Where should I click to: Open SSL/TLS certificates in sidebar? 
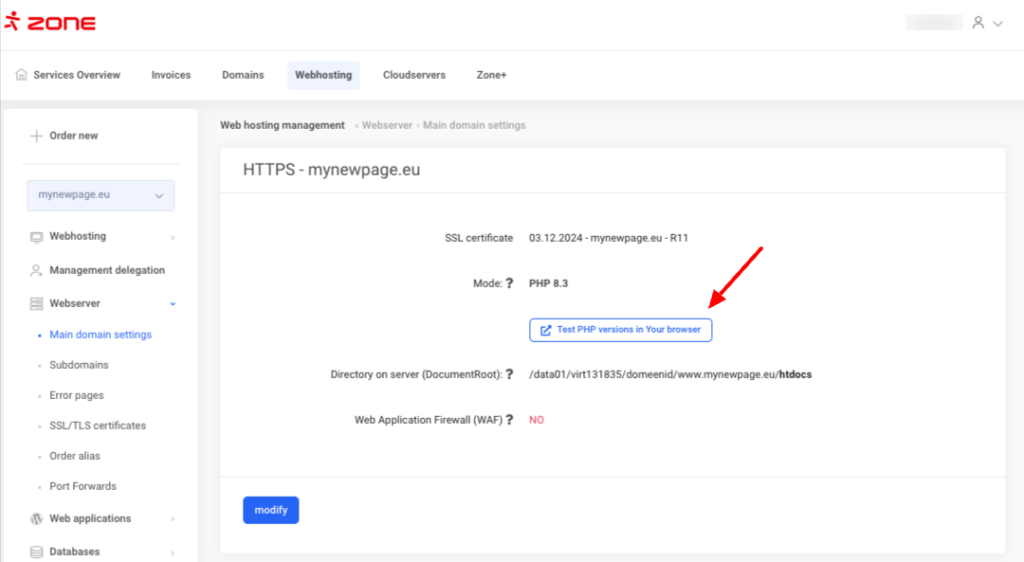(x=97, y=426)
